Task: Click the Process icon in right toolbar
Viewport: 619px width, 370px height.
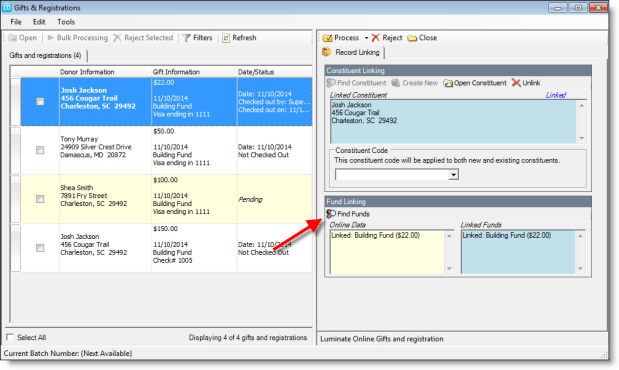Action: (x=327, y=38)
